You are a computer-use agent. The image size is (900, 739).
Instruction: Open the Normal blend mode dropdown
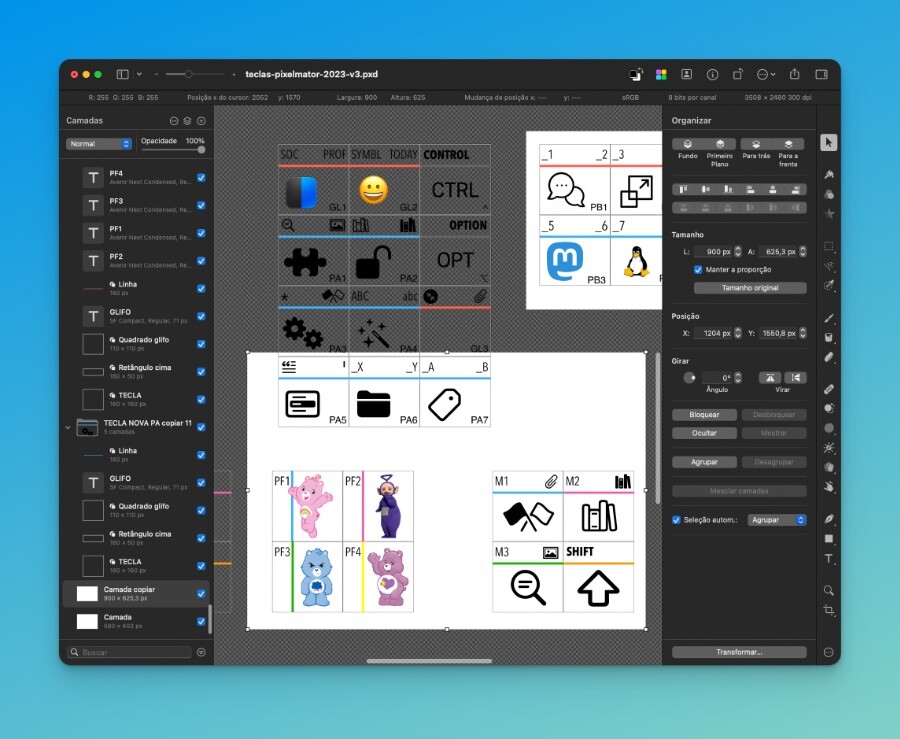[98, 144]
